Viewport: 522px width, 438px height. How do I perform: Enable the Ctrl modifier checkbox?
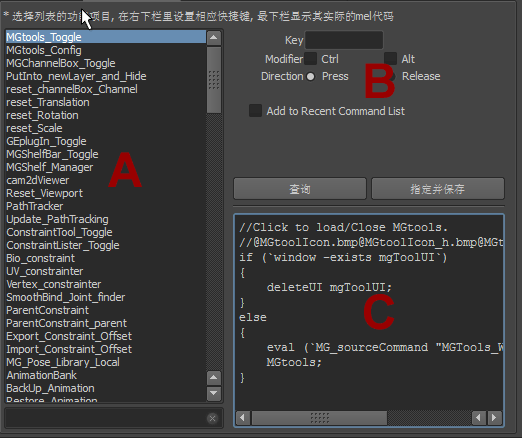[x=310, y=59]
